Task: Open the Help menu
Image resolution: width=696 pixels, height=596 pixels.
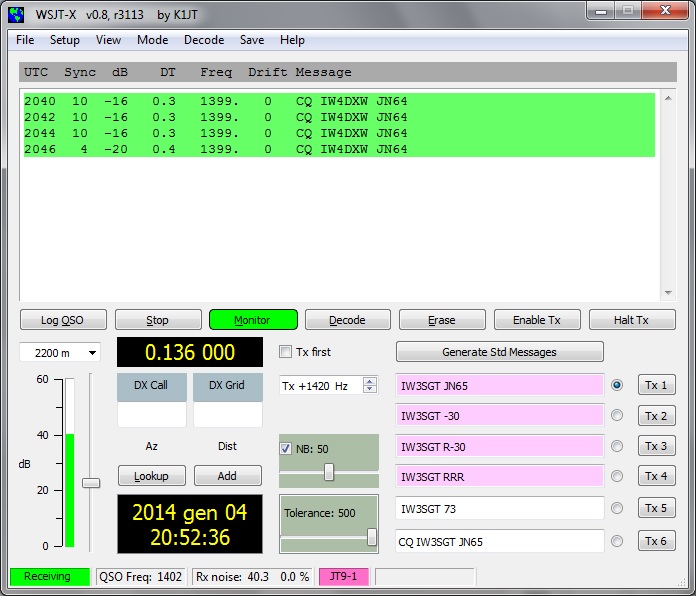Action: (292, 40)
